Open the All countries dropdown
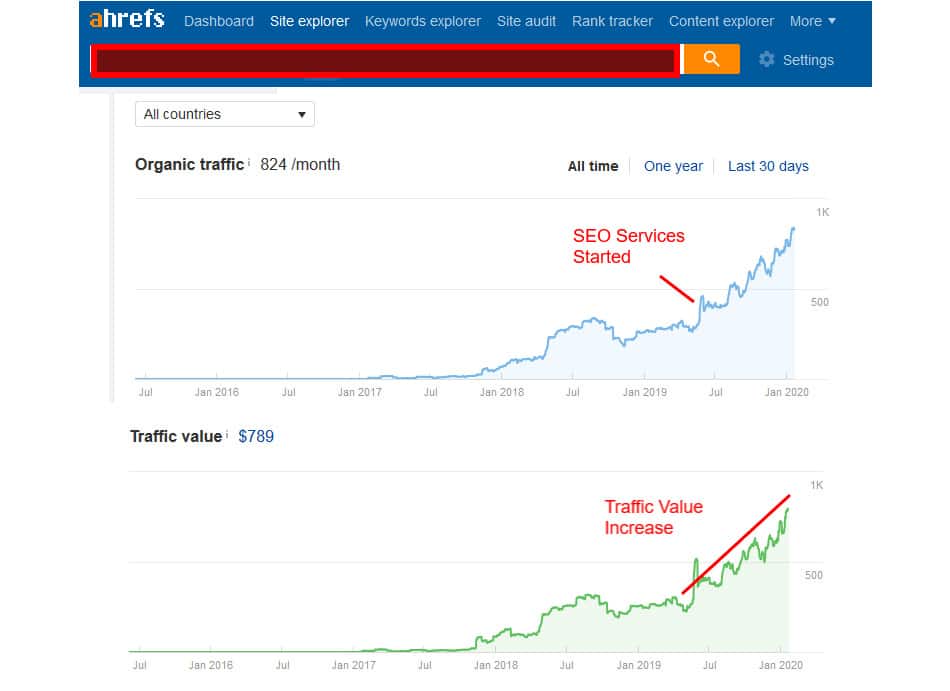Viewport: 950px width, 691px height. [x=224, y=114]
